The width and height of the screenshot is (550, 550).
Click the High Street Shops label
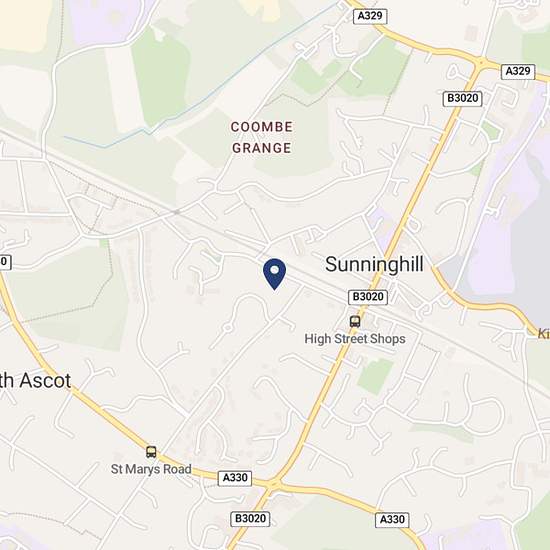(x=355, y=339)
